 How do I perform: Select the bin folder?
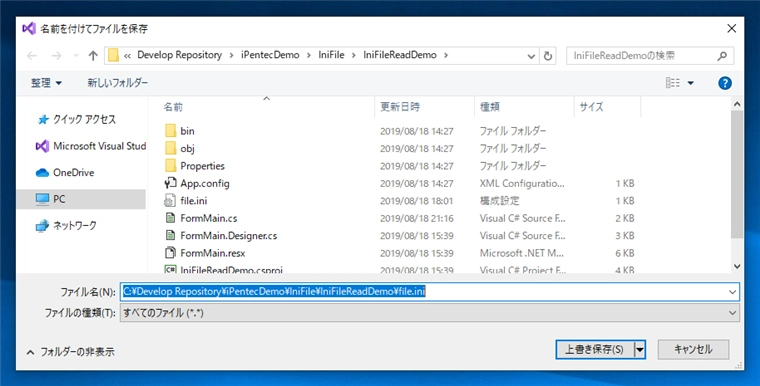click(187, 131)
